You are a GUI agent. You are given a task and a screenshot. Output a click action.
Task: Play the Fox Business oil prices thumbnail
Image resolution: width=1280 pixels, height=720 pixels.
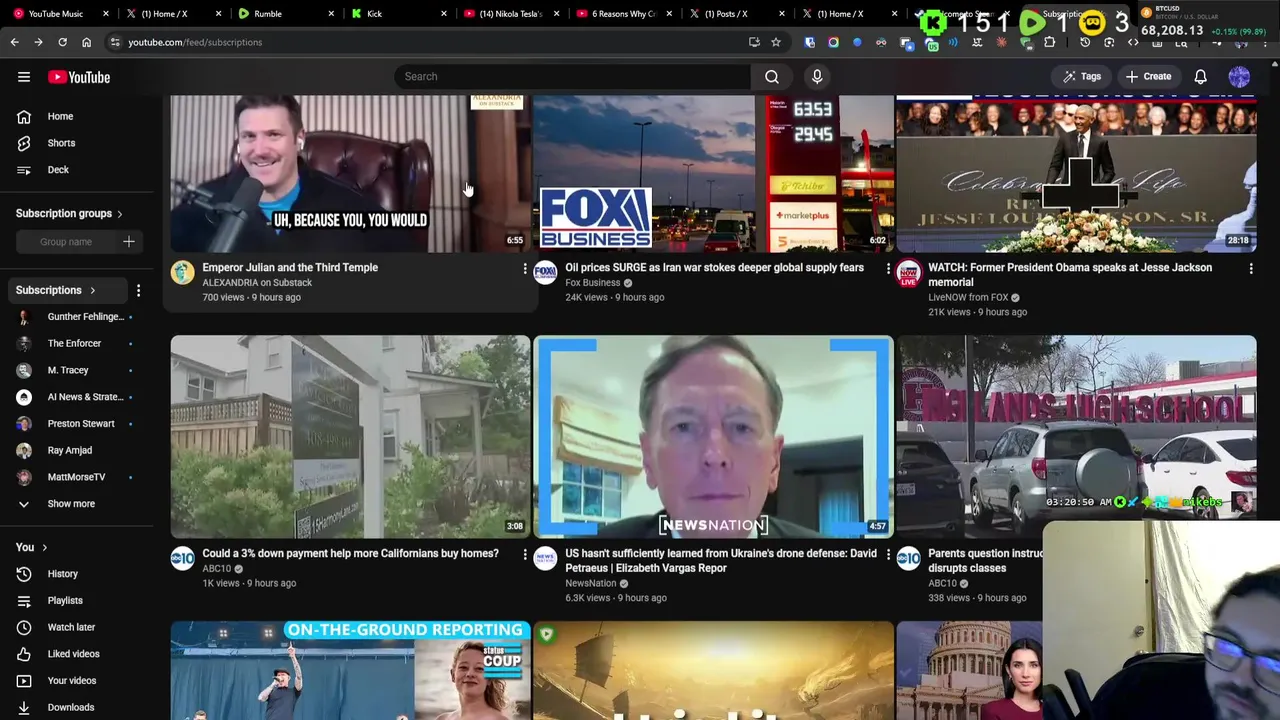713,174
